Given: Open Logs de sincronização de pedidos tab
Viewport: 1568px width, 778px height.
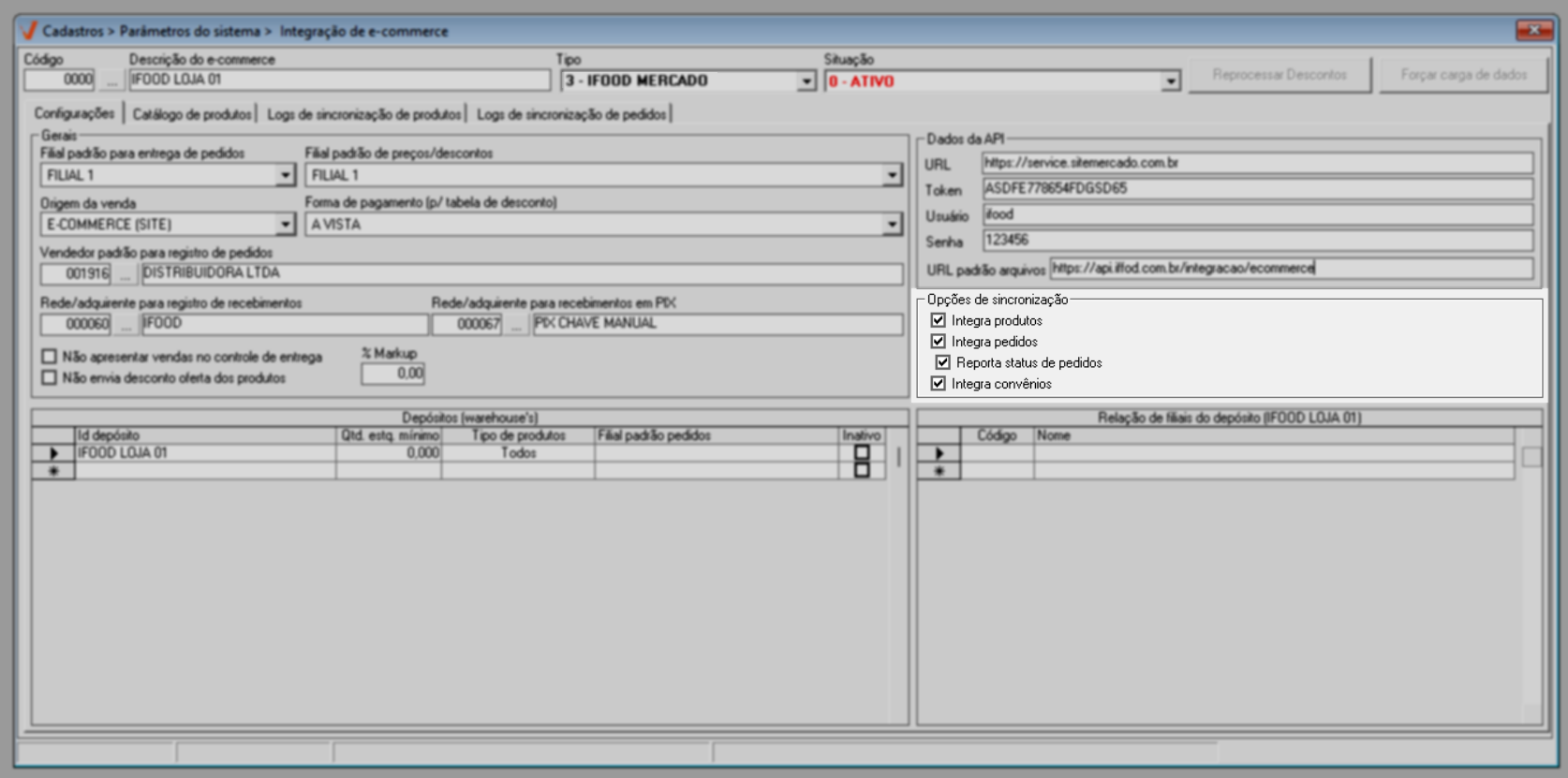Looking at the screenshot, I should point(571,114).
